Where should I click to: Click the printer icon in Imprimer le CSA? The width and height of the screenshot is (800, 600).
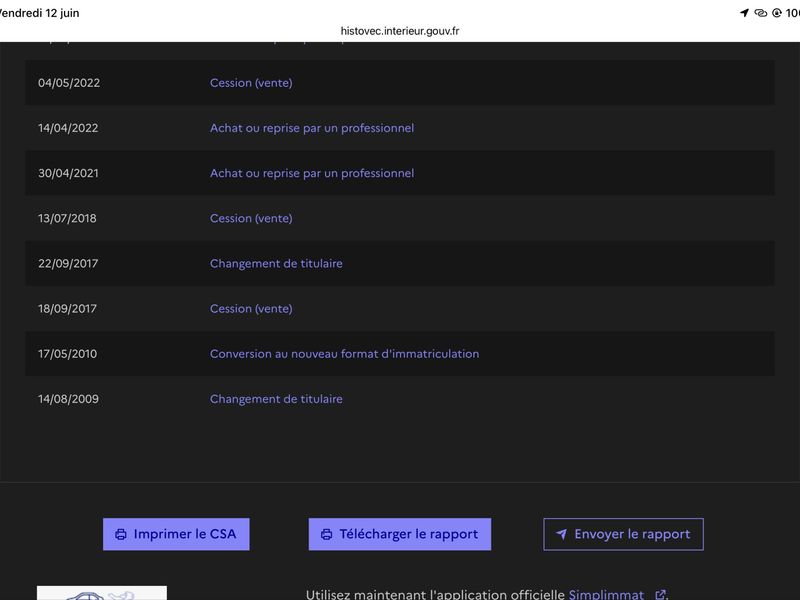[x=121, y=534]
